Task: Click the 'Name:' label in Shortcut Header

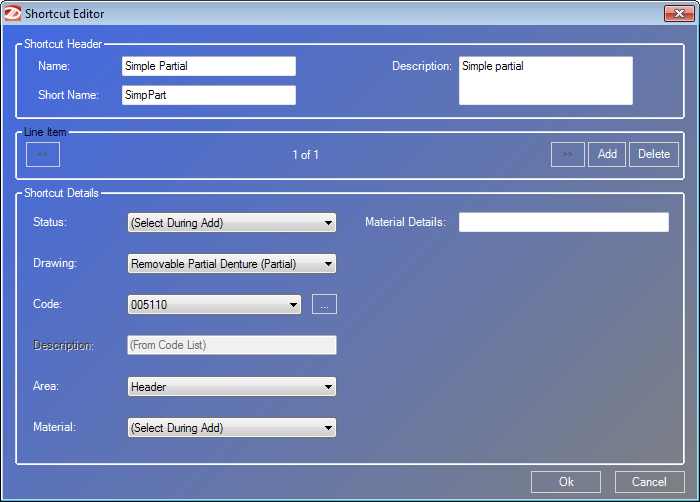Action: [54, 66]
